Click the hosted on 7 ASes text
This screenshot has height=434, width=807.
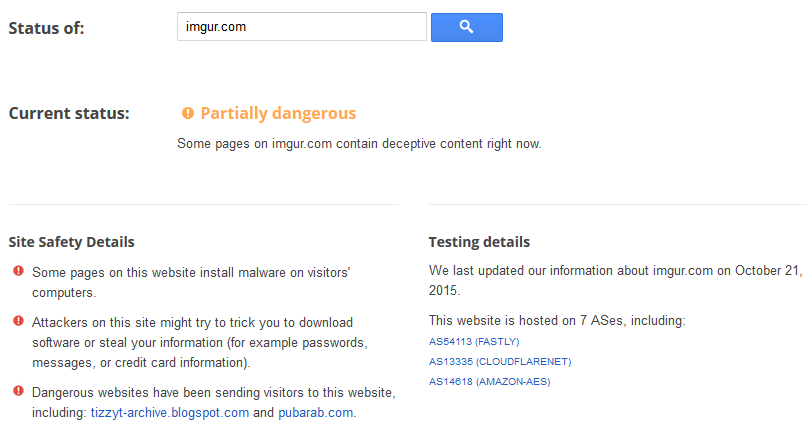(557, 321)
